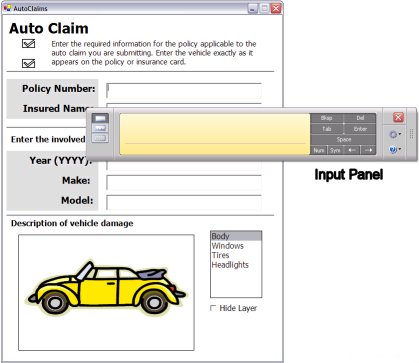
Task: Open Input Panel help dropdown
Action: pos(395,150)
